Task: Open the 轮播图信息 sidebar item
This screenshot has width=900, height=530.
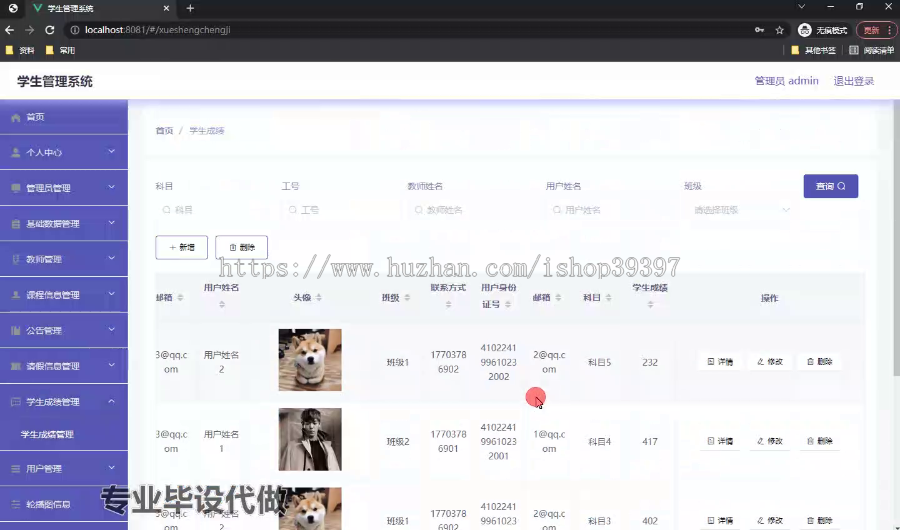Action: coord(64,504)
